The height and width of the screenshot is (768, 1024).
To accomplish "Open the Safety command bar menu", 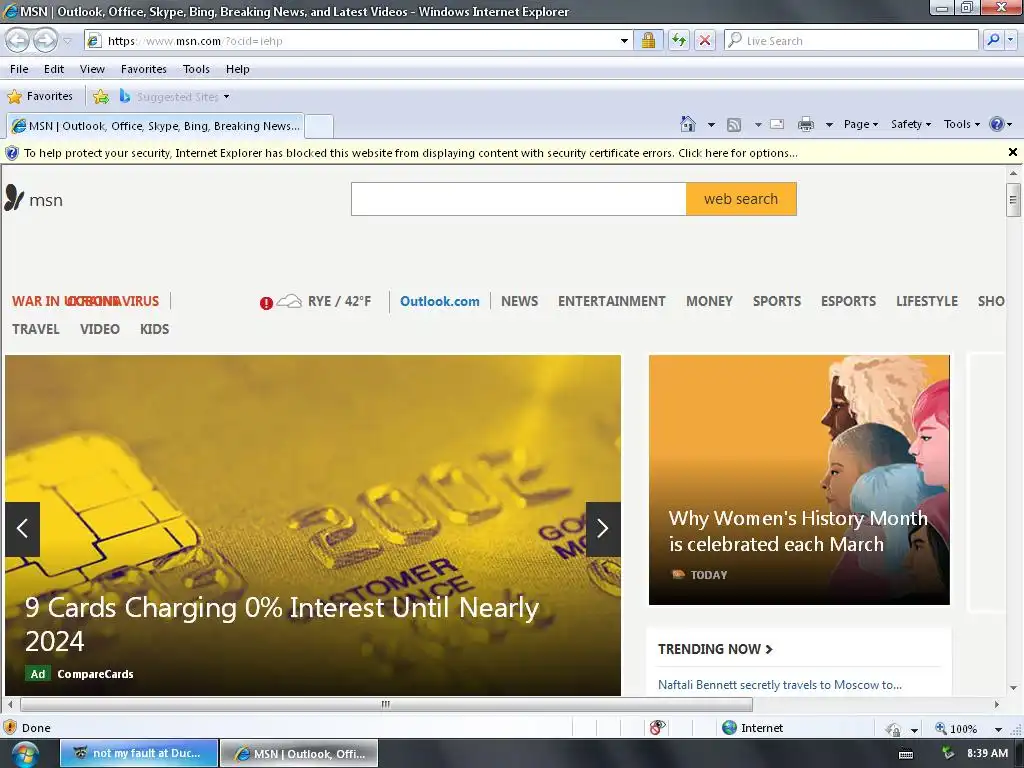I will pyautogui.click(x=911, y=124).
